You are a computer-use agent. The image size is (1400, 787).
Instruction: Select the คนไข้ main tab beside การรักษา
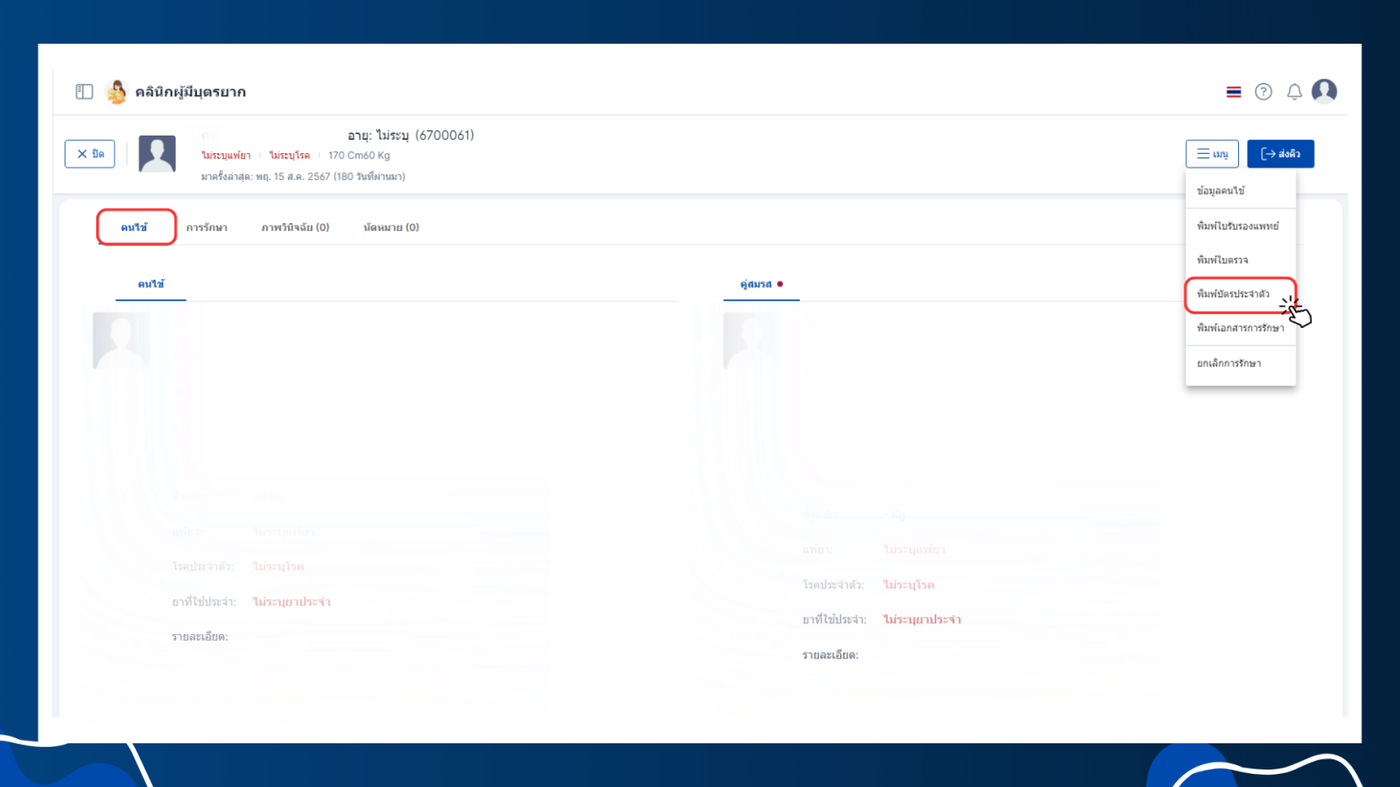134,228
